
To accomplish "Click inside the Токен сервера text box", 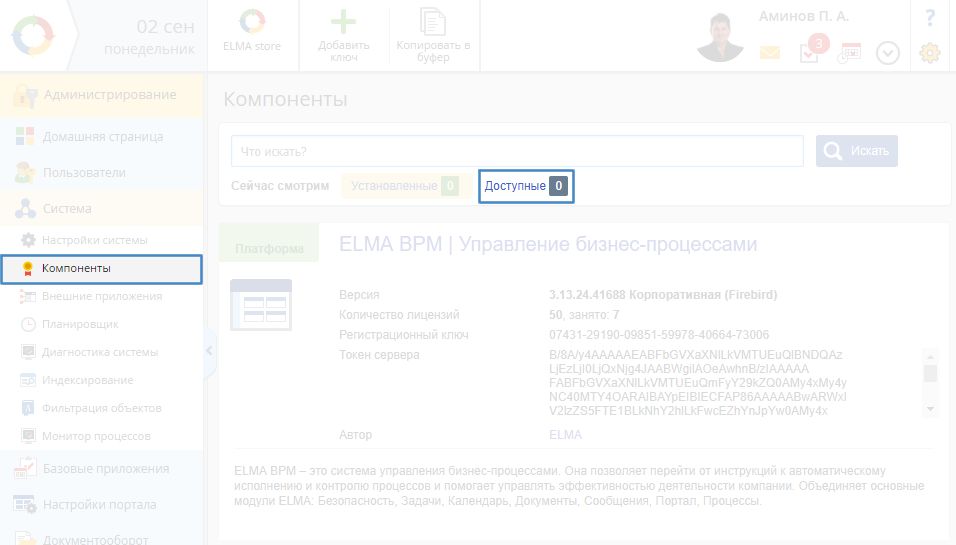I will pos(735,383).
